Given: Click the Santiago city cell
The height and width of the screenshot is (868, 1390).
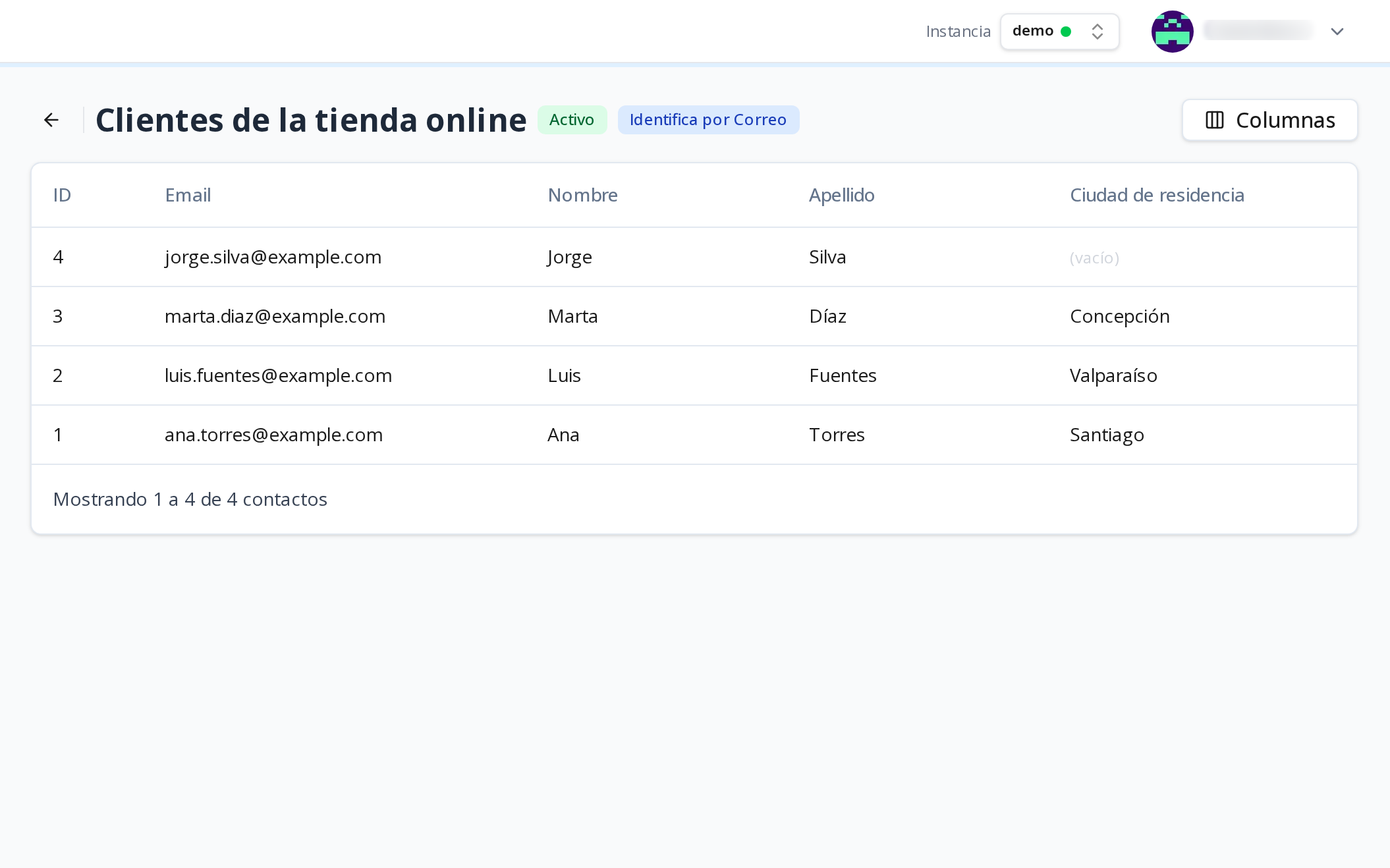Looking at the screenshot, I should [x=1107, y=435].
